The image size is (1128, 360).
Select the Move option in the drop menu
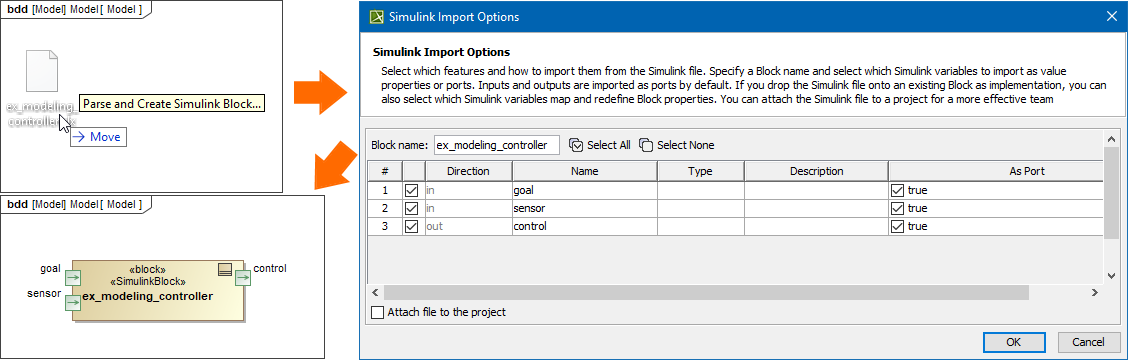[x=98, y=137]
